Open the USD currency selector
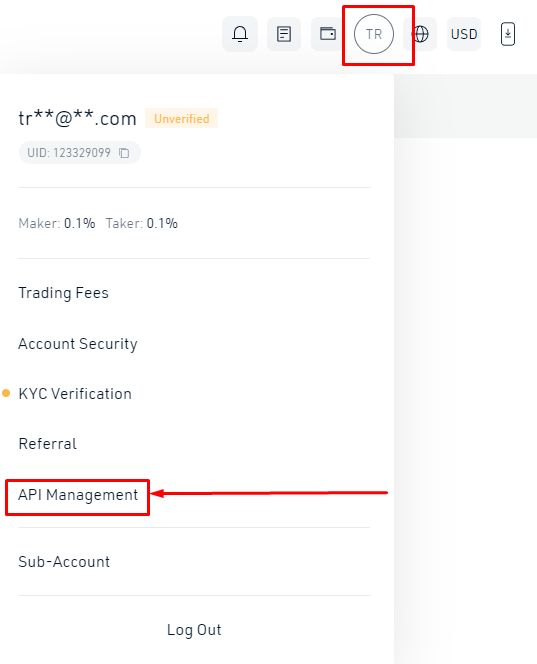Screen dimensions: 537x664 (464, 34)
